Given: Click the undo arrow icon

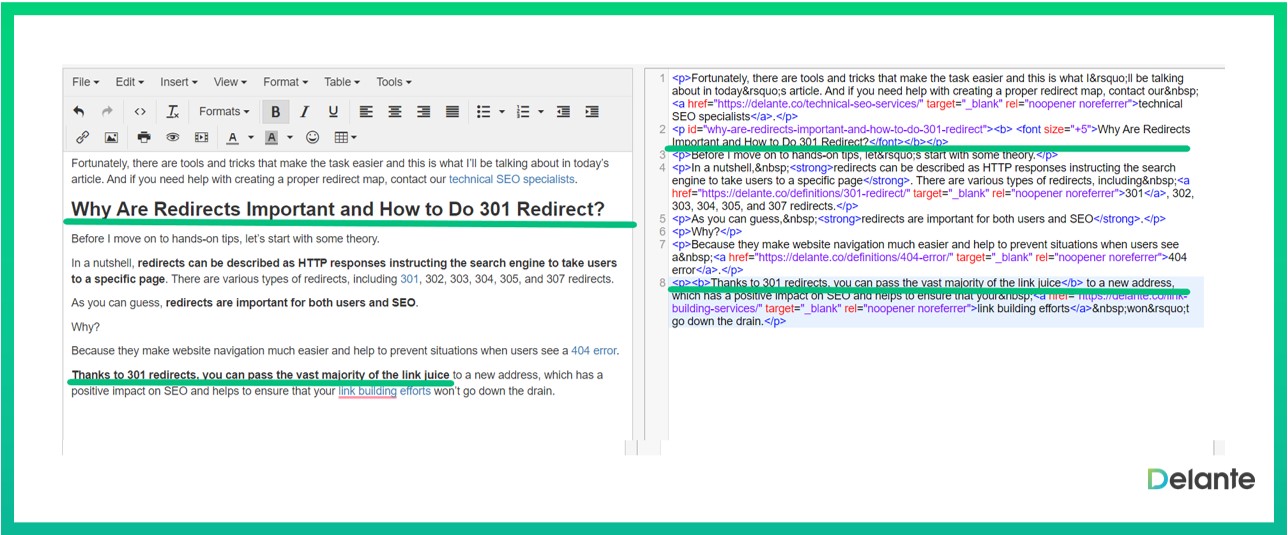Looking at the screenshot, I should pyautogui.click(x=80, y=112).
